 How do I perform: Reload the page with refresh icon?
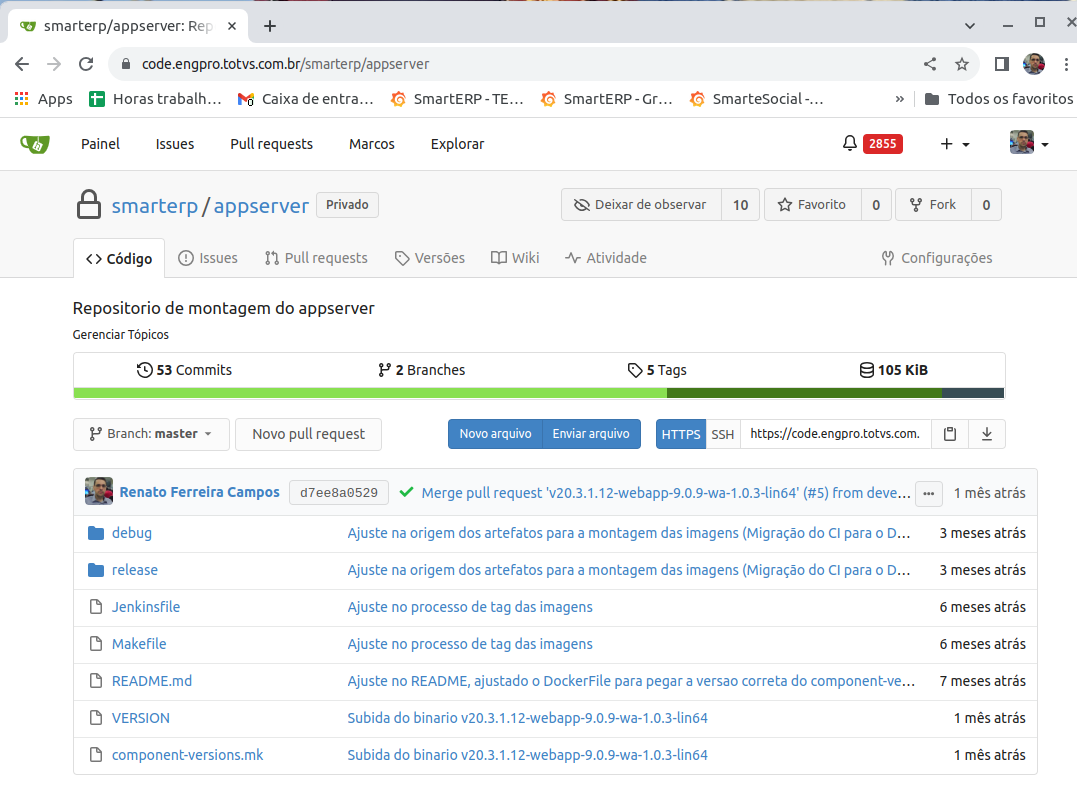point(86,64)
